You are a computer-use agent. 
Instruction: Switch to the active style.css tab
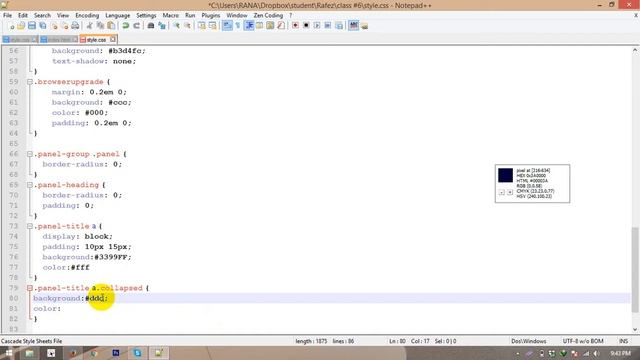[96, 40]
